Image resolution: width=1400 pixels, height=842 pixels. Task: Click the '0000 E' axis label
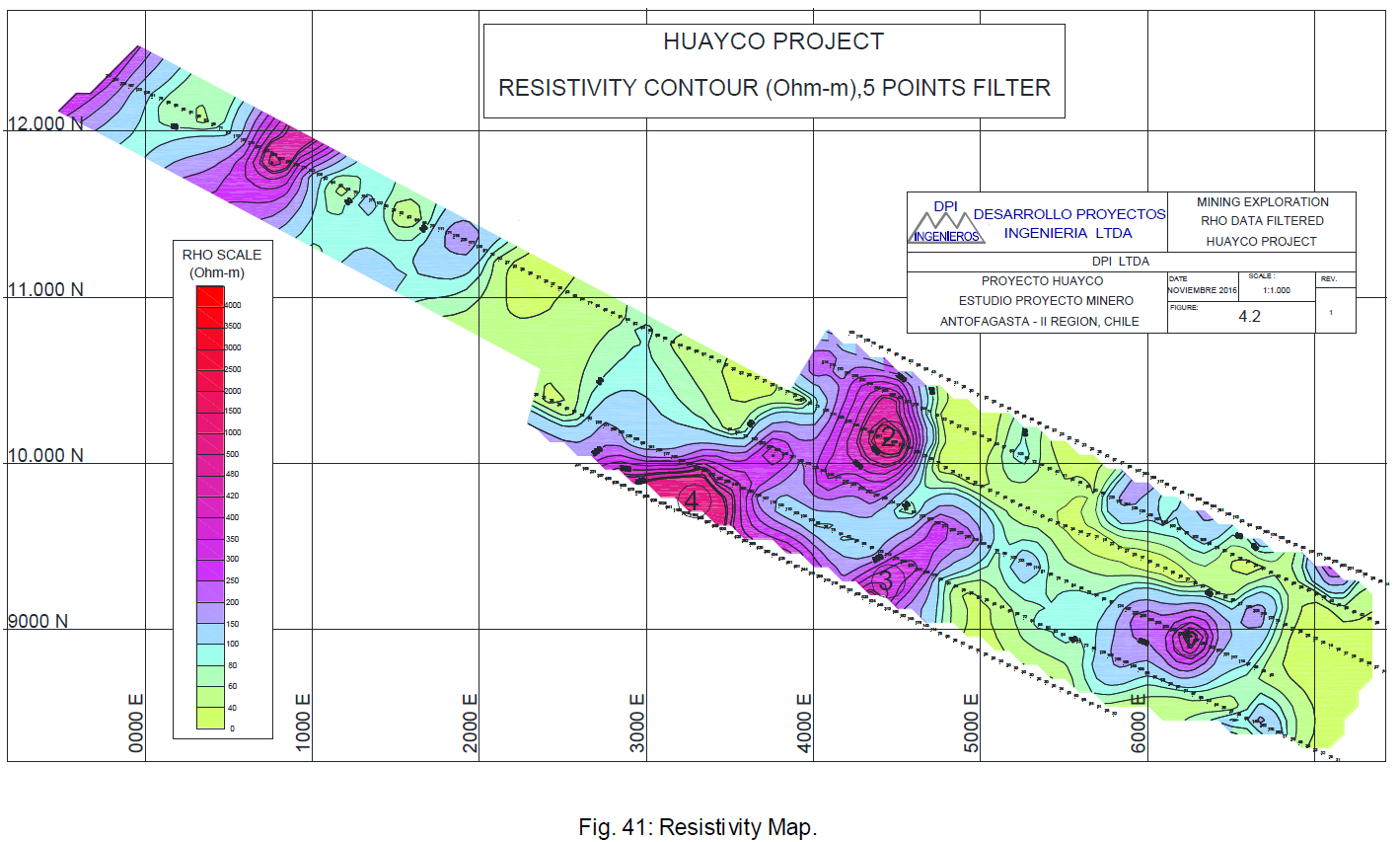[137, 723]
